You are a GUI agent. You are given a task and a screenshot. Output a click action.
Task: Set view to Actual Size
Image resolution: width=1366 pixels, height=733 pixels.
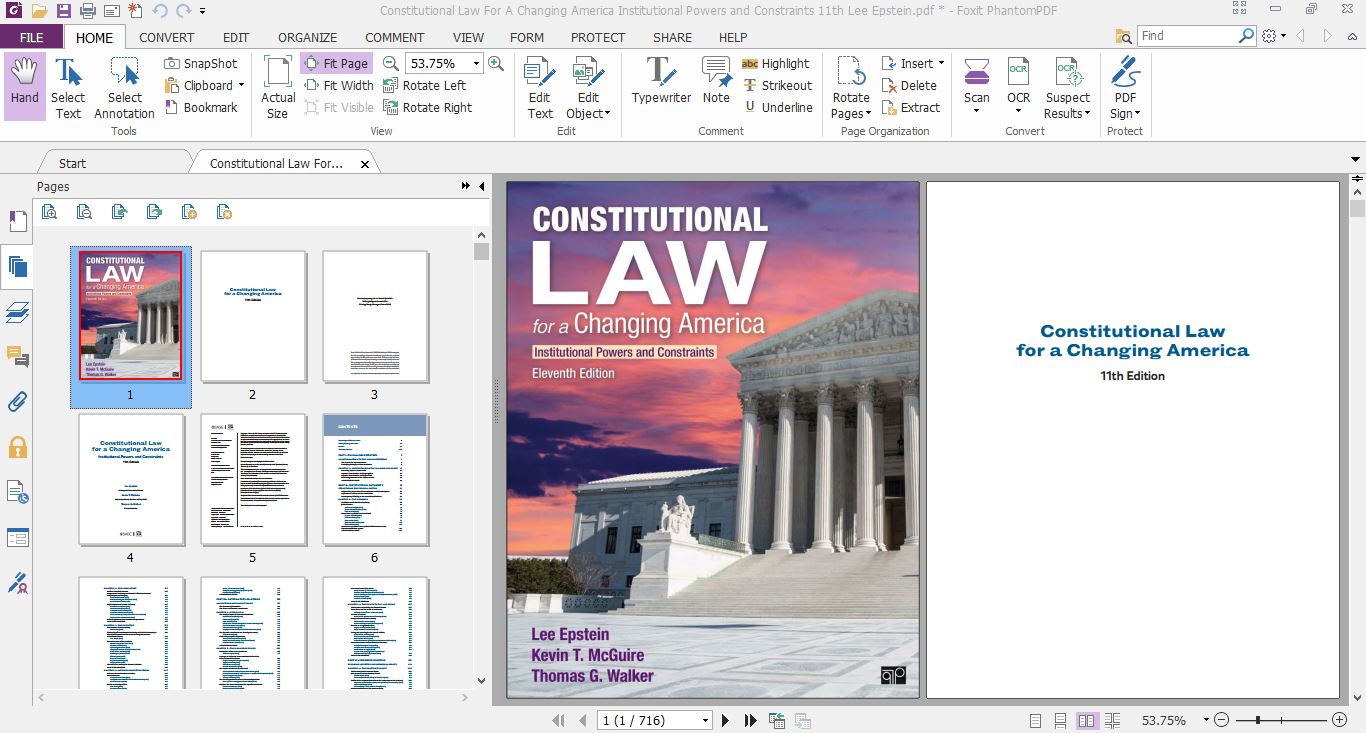pos(278,88)
